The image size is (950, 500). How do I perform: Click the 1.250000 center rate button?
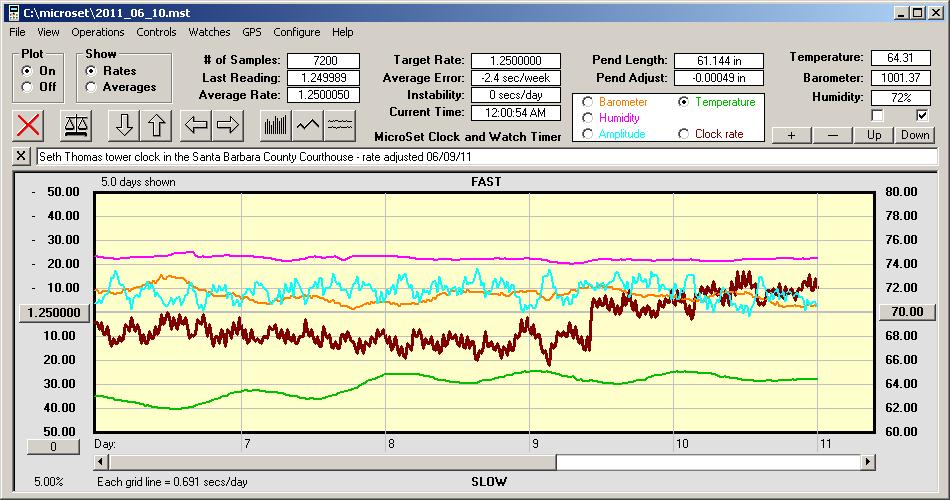(x=54, y=313)
